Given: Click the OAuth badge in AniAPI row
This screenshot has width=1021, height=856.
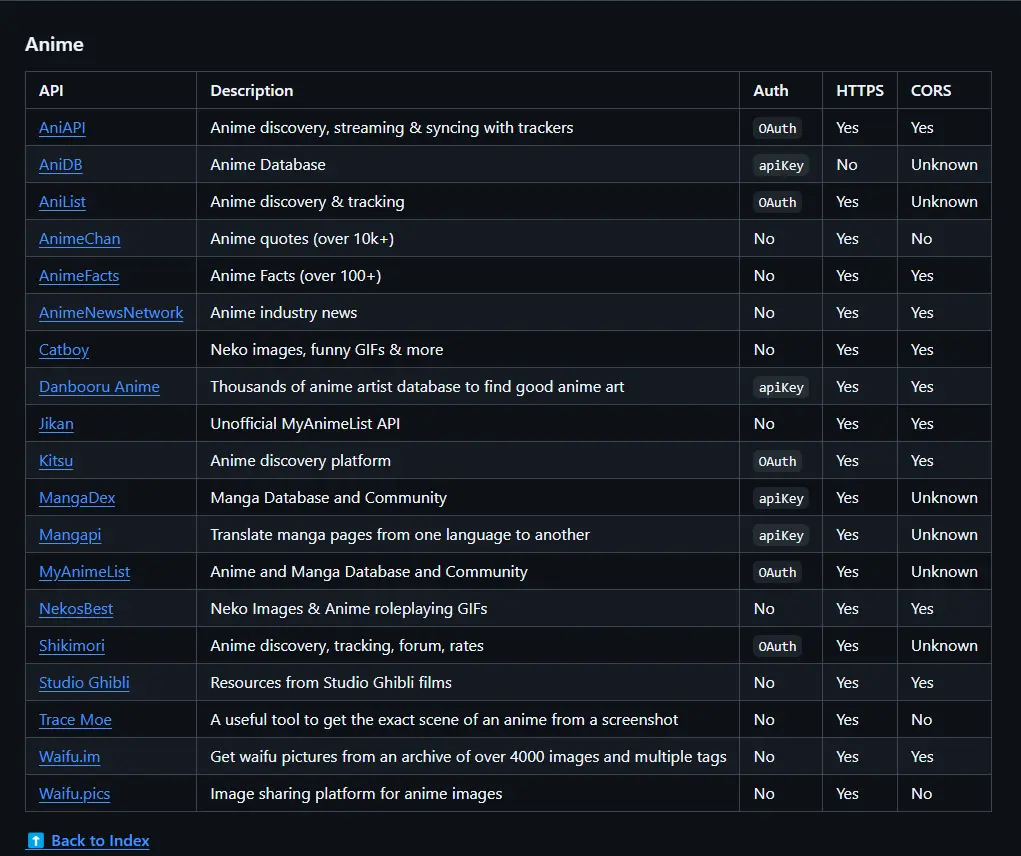Looking at the screenshot, I should [777, 128].
